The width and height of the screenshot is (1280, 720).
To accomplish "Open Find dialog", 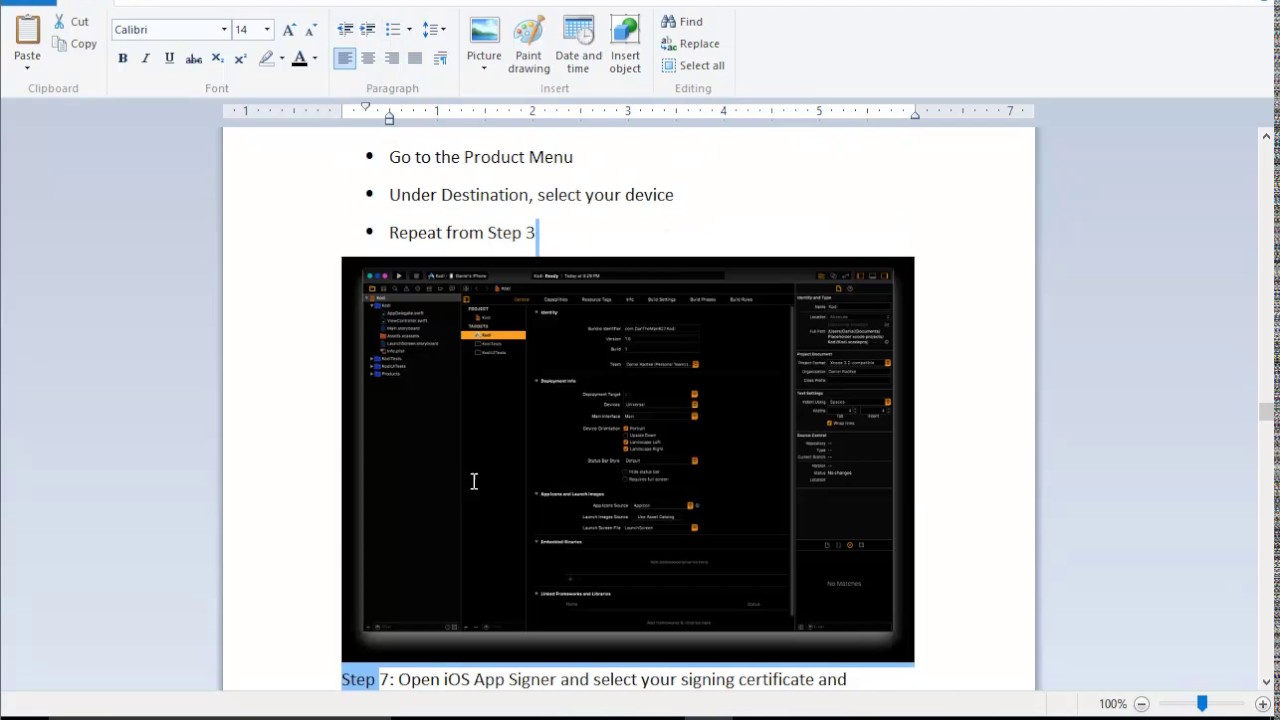I will [682, 21].
